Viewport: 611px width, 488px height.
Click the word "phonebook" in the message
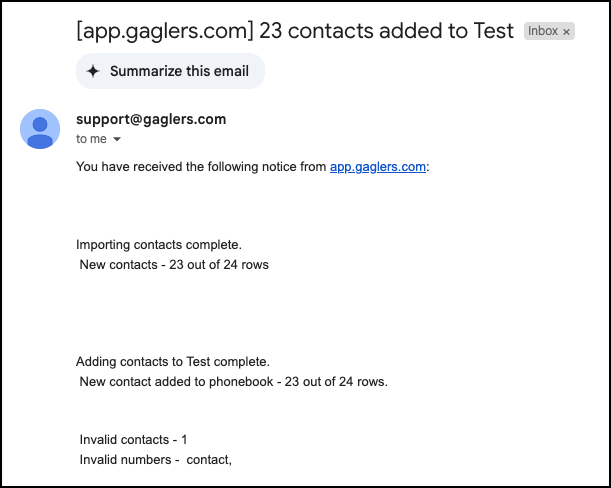pyautogui.click(x=241, y=382)
